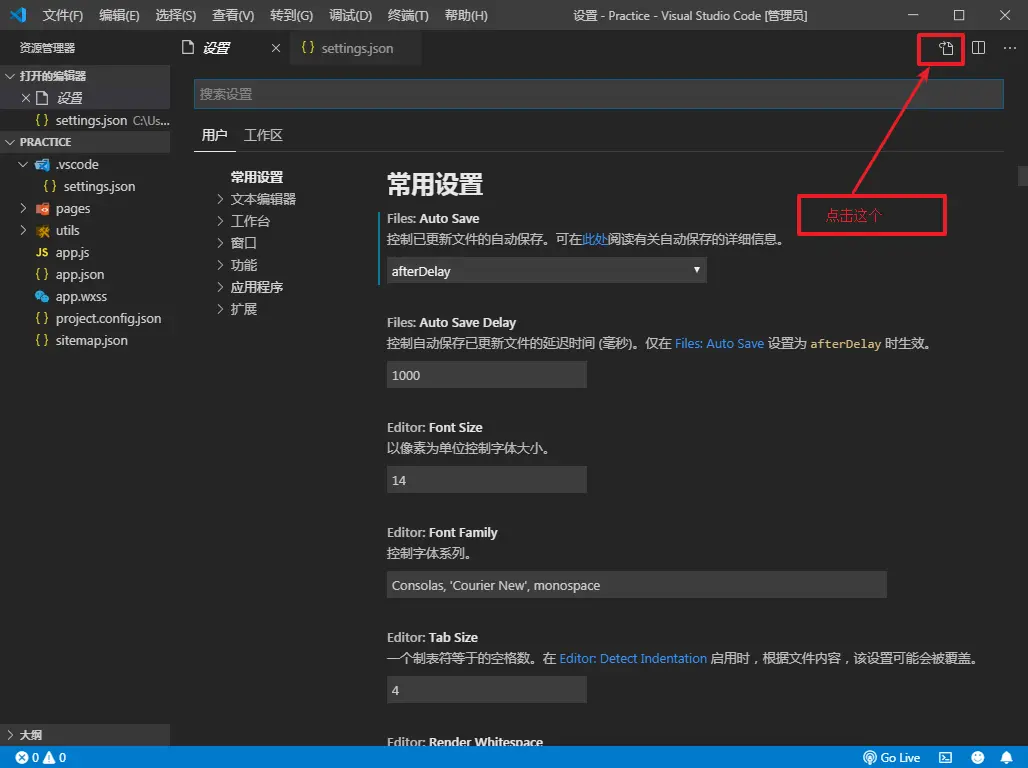Select the app.js file
This screenshot has height=768, width=1028.
[x=72, y=253]
